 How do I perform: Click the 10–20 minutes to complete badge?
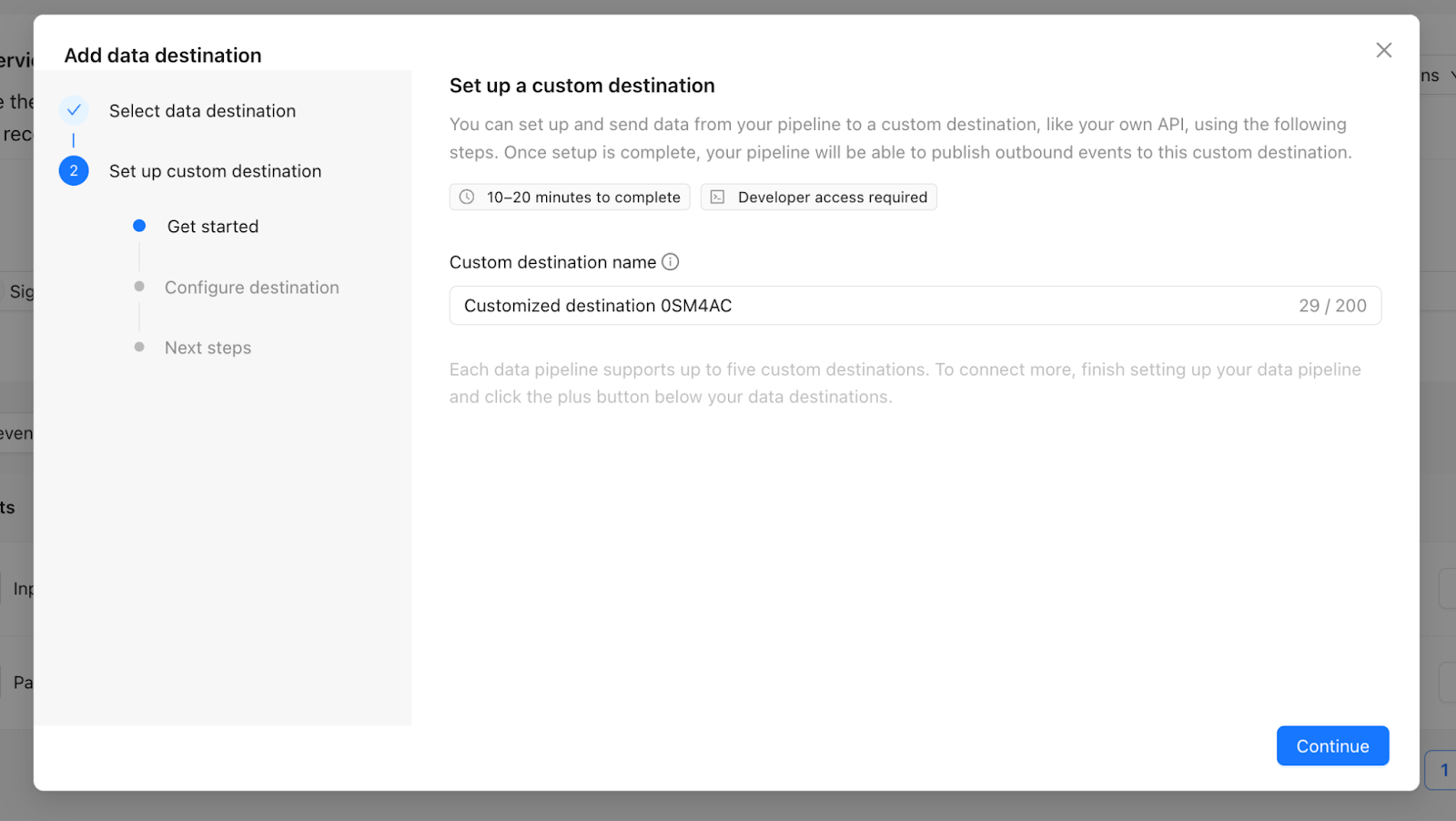(570, 197)
